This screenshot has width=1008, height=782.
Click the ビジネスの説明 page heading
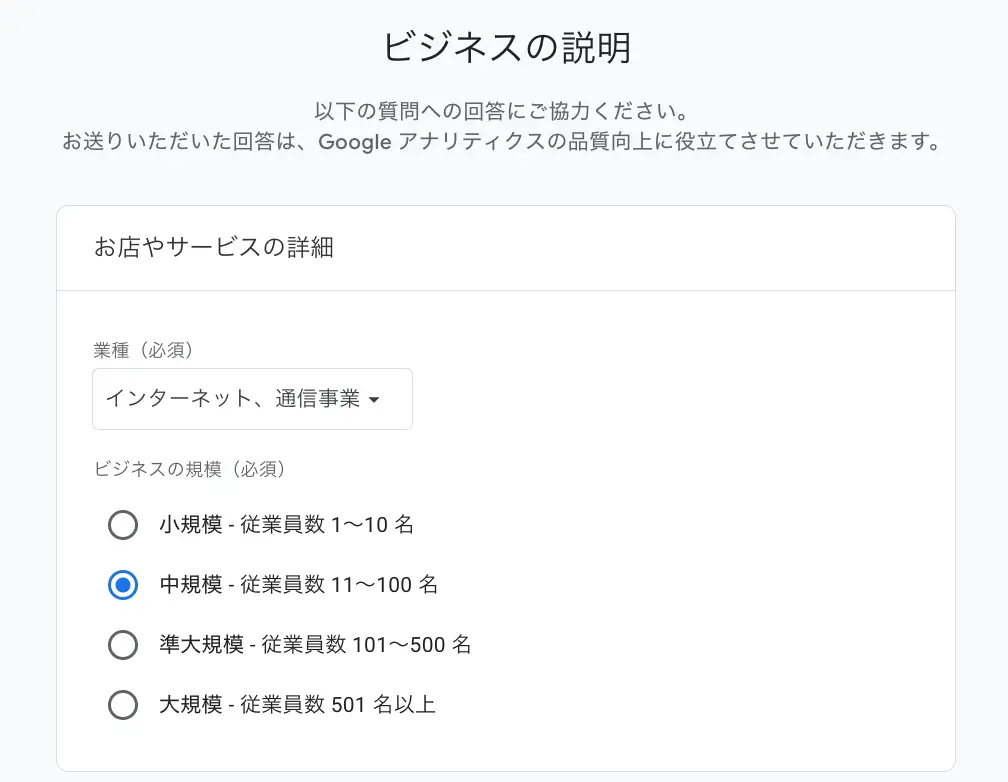pyautogui.click(x=507, y=48)
